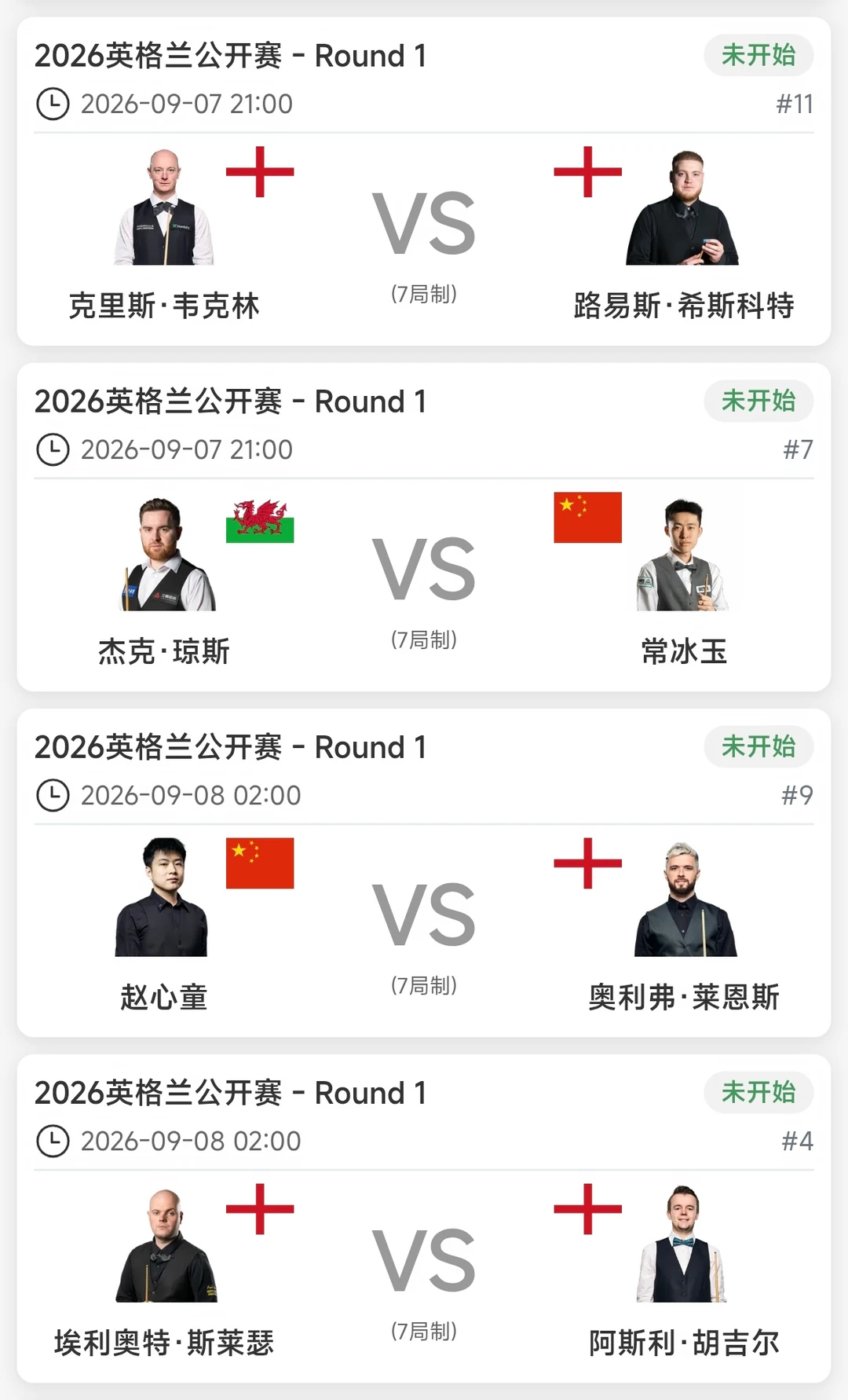
Task: Click the clock icon for match #7
Action: click(53, 449)
